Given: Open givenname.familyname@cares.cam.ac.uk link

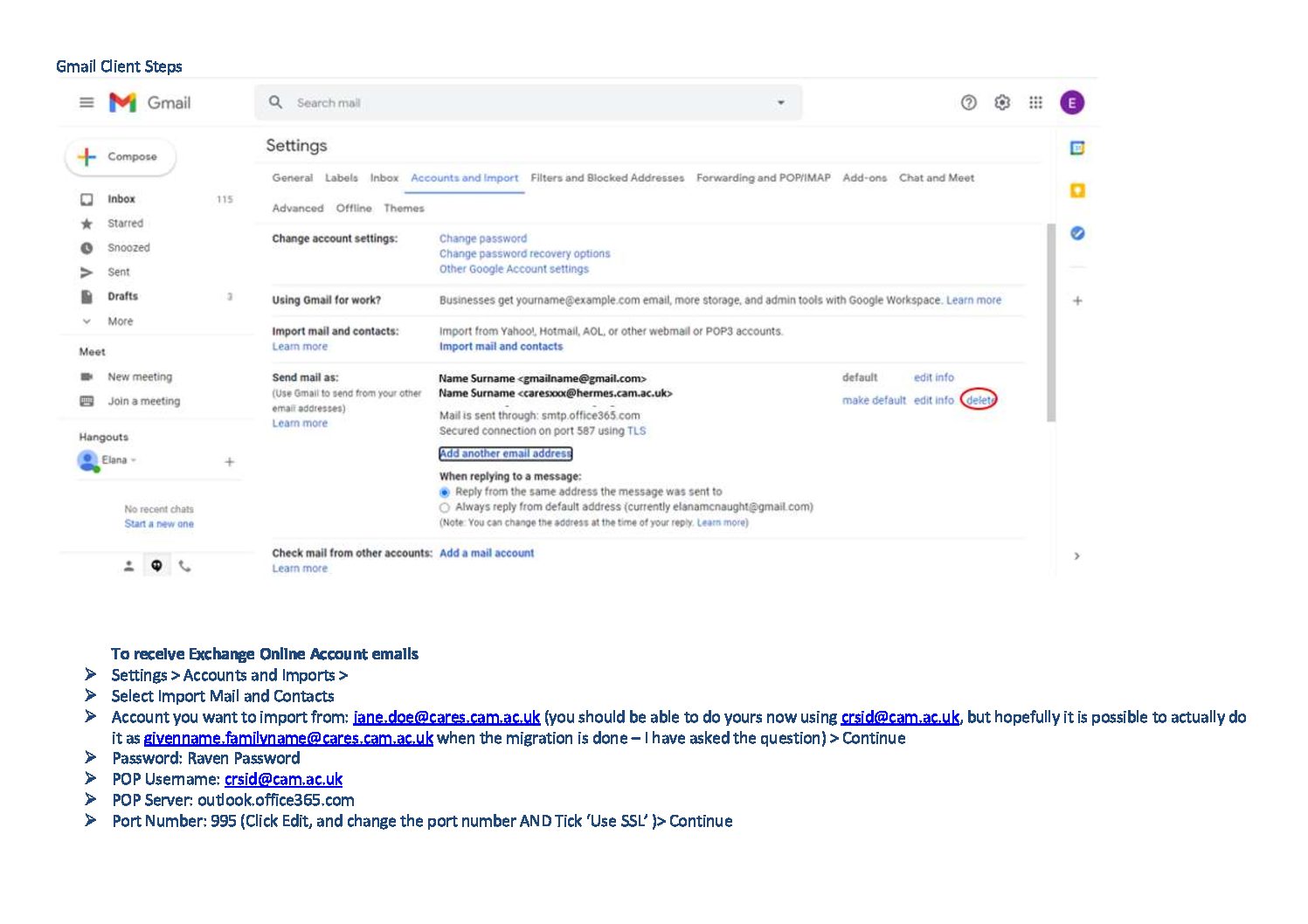Looking at the screenshot, I should (288, 738).
